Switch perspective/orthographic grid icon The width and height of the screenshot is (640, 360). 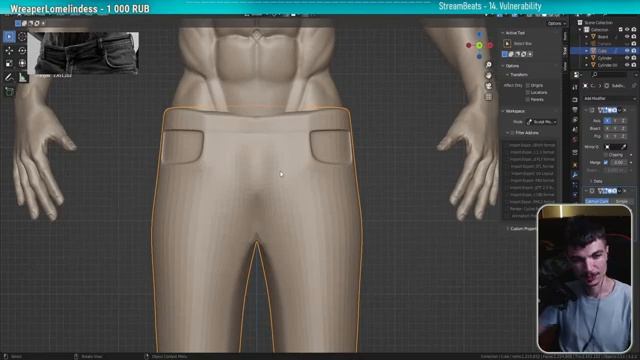click(489, 97)
